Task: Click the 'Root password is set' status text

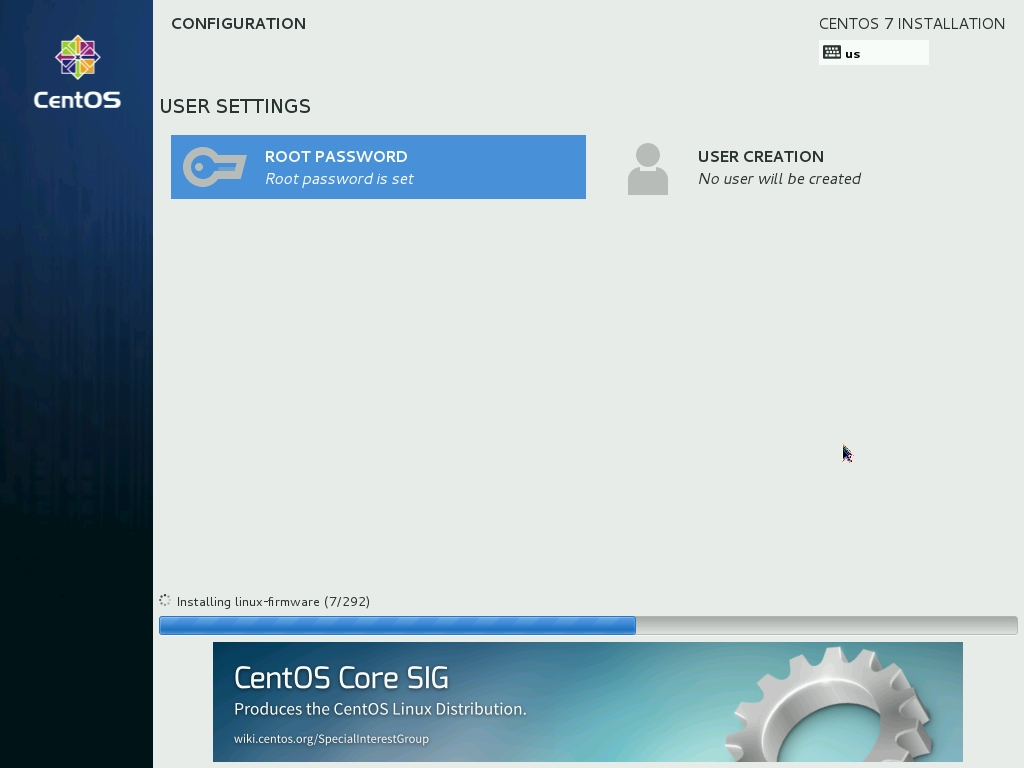Action: tap(339, 179)
